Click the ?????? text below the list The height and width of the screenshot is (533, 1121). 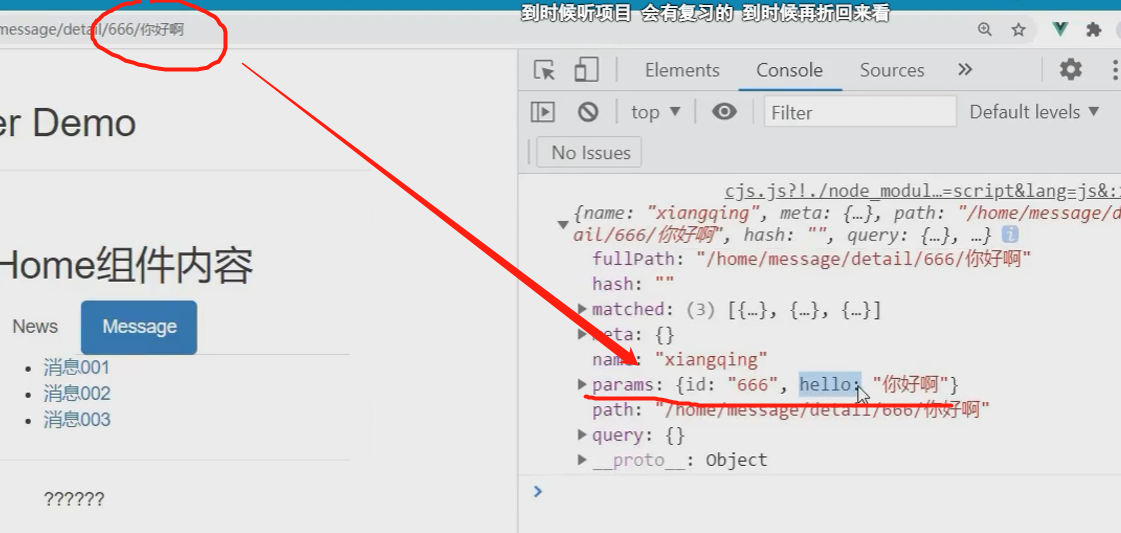click(74, 499)
